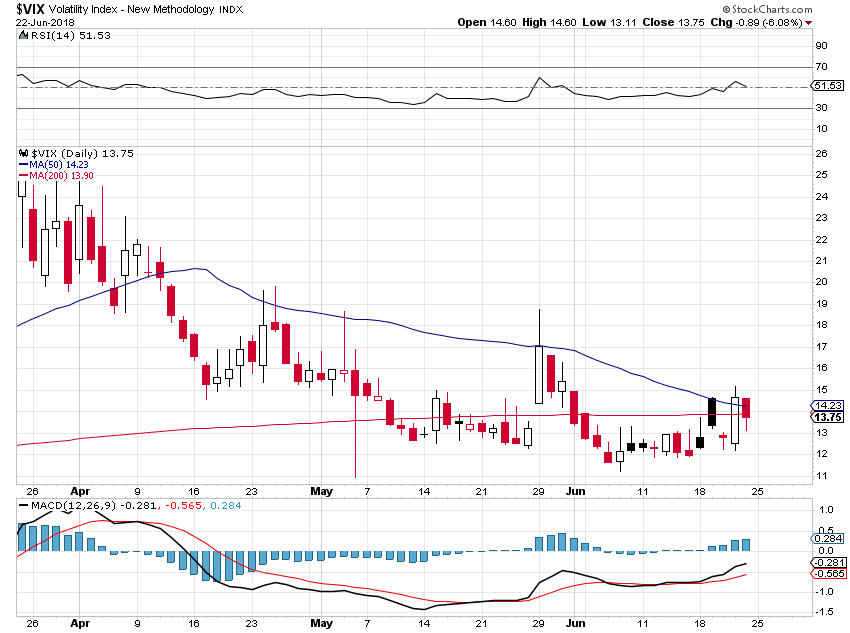This screenshot has width=850, height=633.
Task: Click the 11 label on the price axis
Action: (x=821, y=476)
